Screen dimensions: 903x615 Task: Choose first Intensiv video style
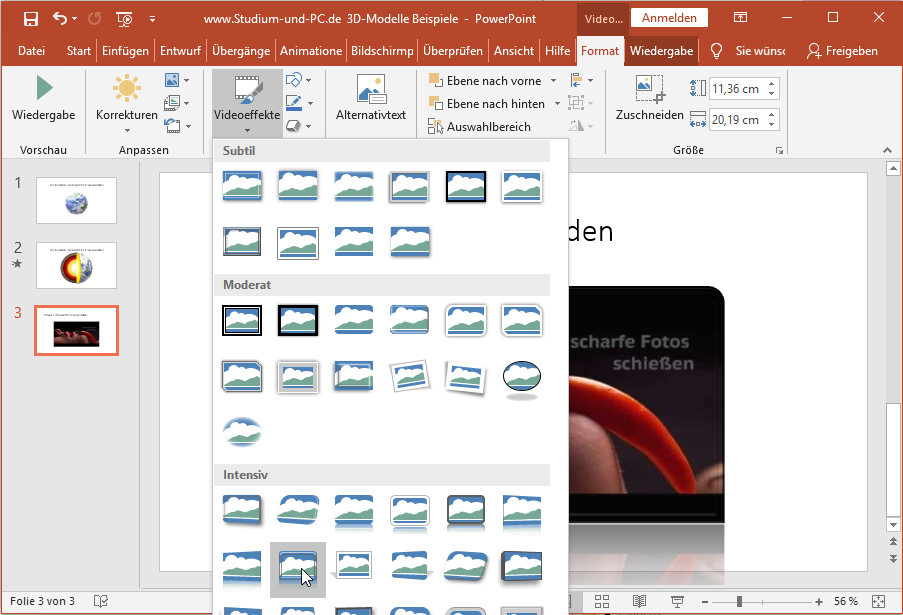242,510
